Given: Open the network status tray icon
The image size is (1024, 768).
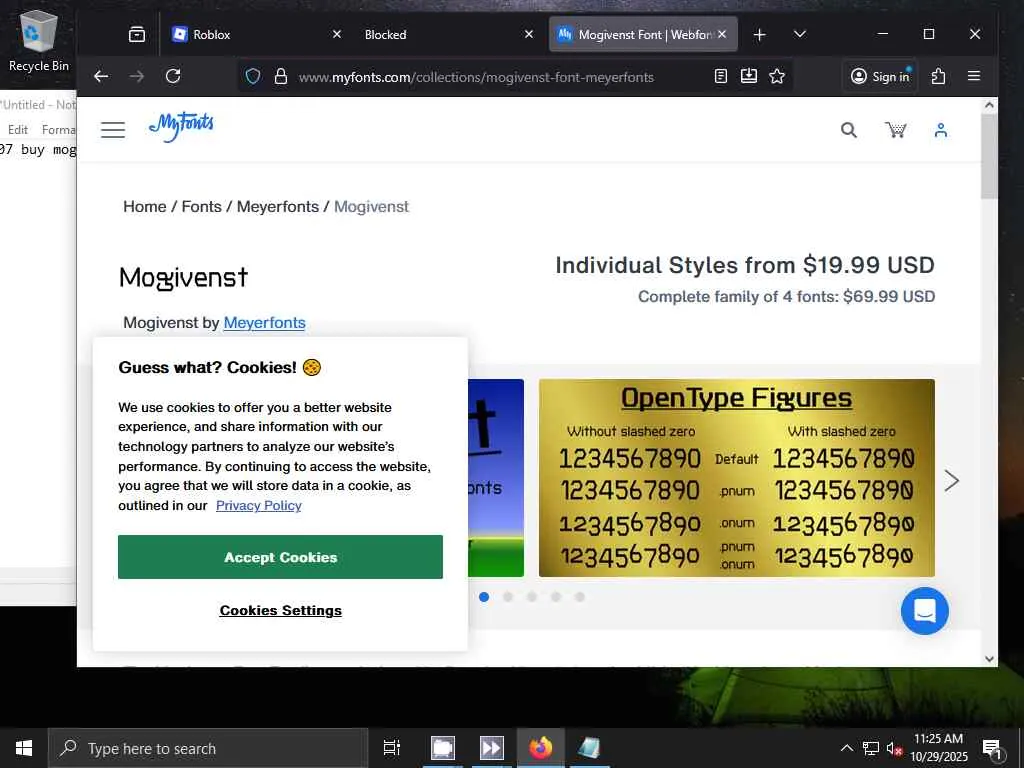Looking at the screenshot, I should click(x=871, y=748).
